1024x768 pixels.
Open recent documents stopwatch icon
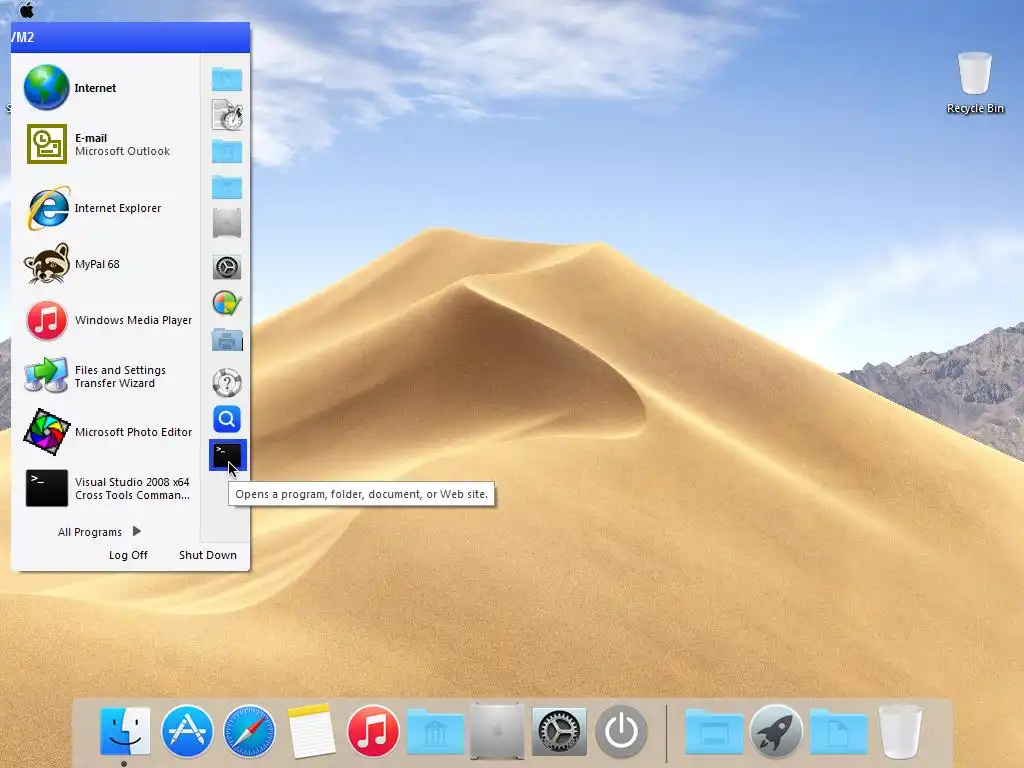(227, 115)
